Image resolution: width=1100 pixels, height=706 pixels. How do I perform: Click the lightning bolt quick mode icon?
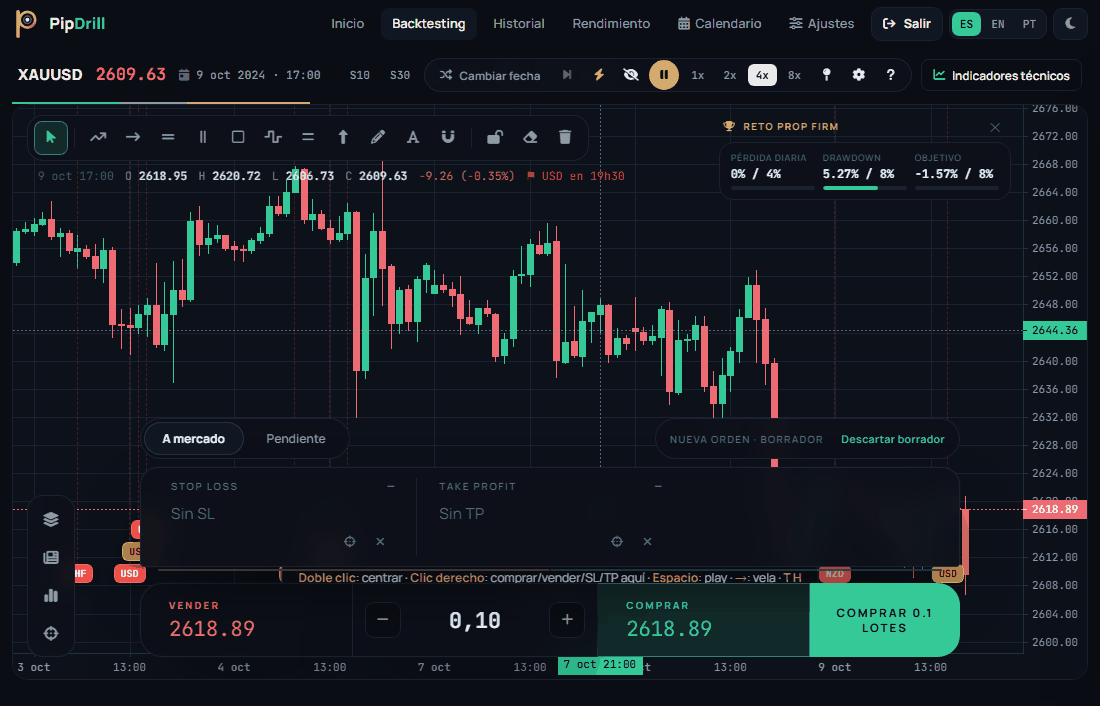pos(598,75)
